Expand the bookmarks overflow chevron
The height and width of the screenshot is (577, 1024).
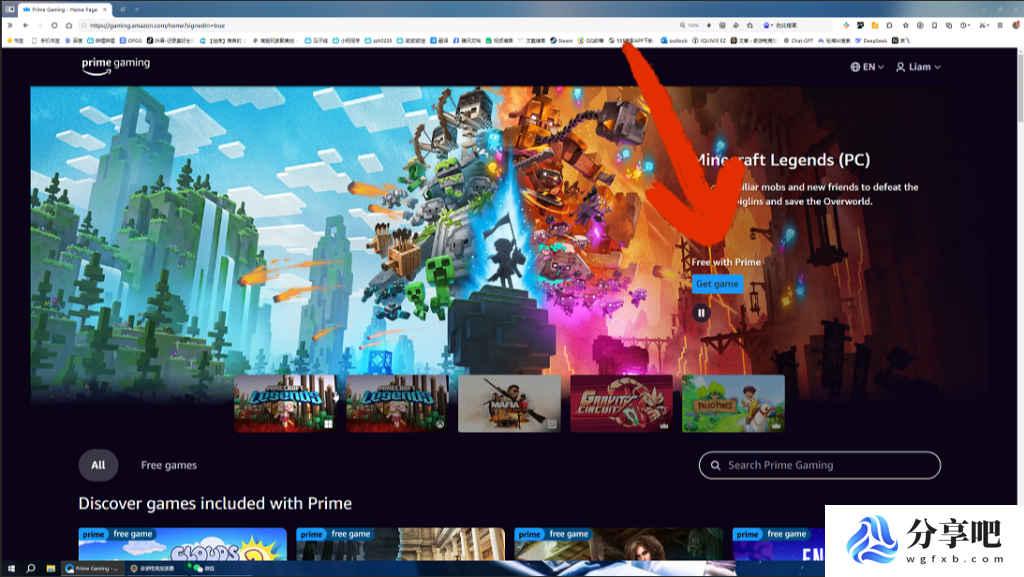click(x=9, y=25)
